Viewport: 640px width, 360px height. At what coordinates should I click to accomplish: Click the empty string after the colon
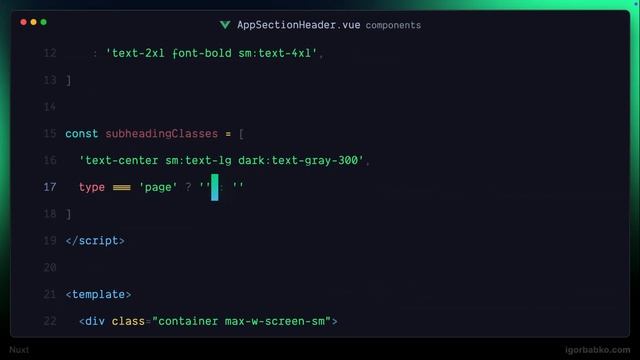pyautogui.click(x=238, y=186)
